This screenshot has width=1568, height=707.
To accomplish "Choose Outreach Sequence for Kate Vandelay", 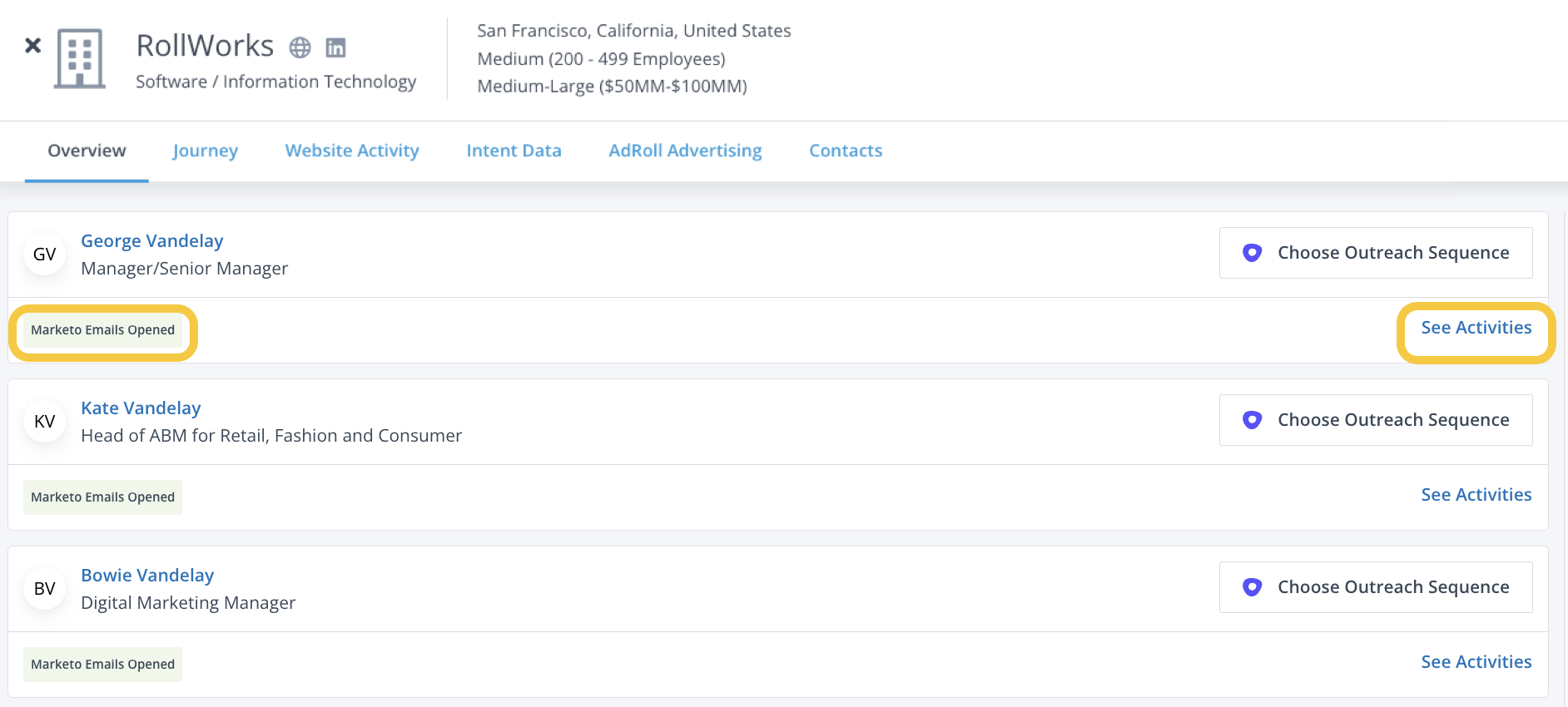I will (x=1375, y=420).
